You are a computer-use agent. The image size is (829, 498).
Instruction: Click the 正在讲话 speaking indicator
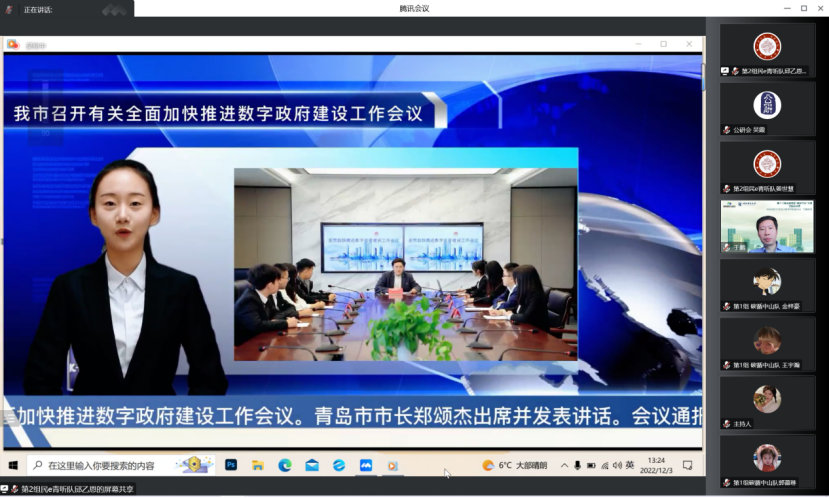coord(38,9)
